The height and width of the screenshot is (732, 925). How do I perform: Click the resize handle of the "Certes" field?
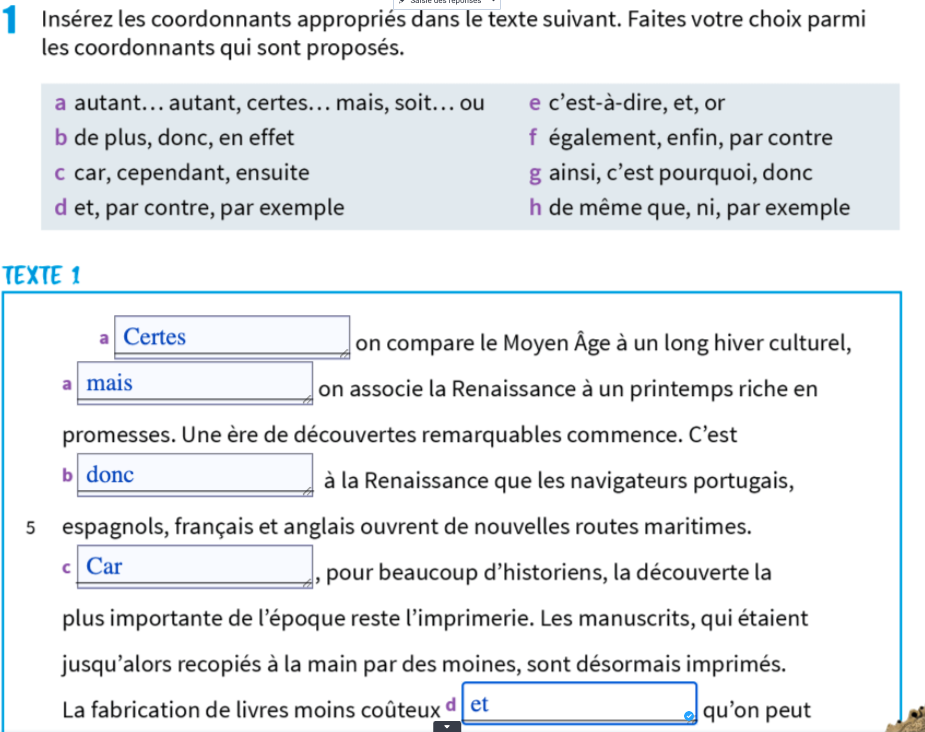[346, 353]
